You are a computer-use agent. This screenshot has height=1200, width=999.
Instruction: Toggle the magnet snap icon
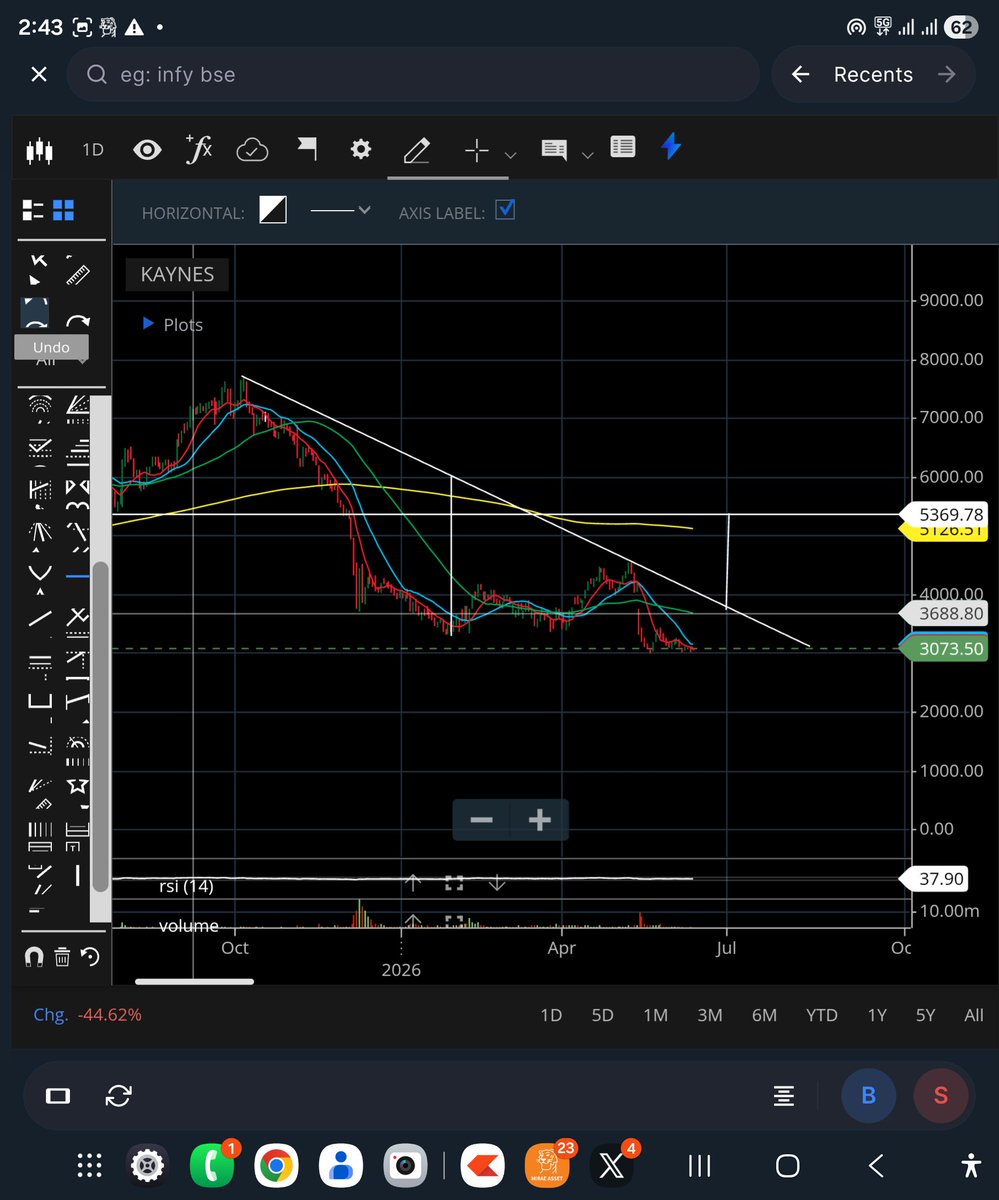coord(33,957)
